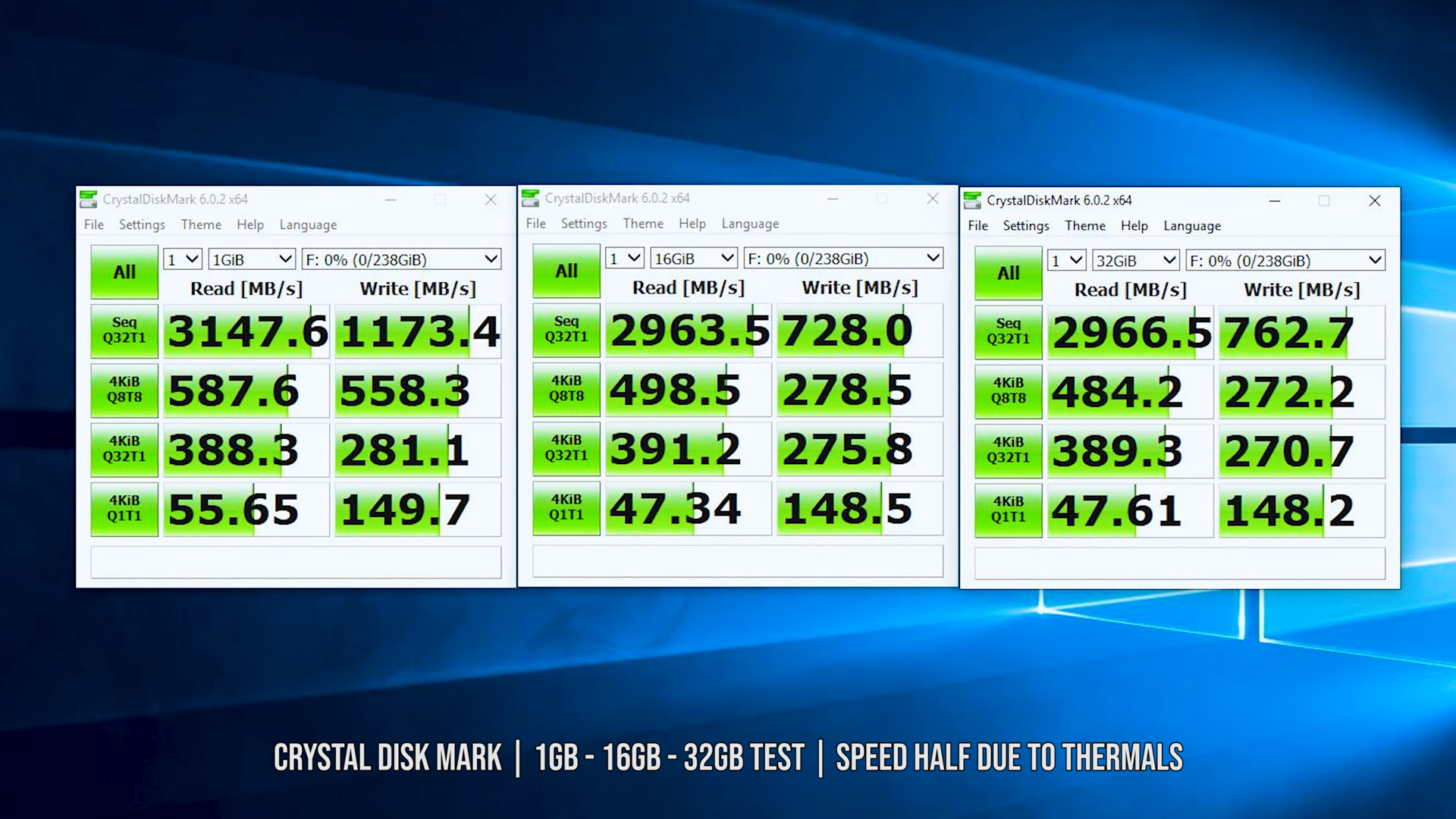Open Help menu in the 1GiB window

250,224
